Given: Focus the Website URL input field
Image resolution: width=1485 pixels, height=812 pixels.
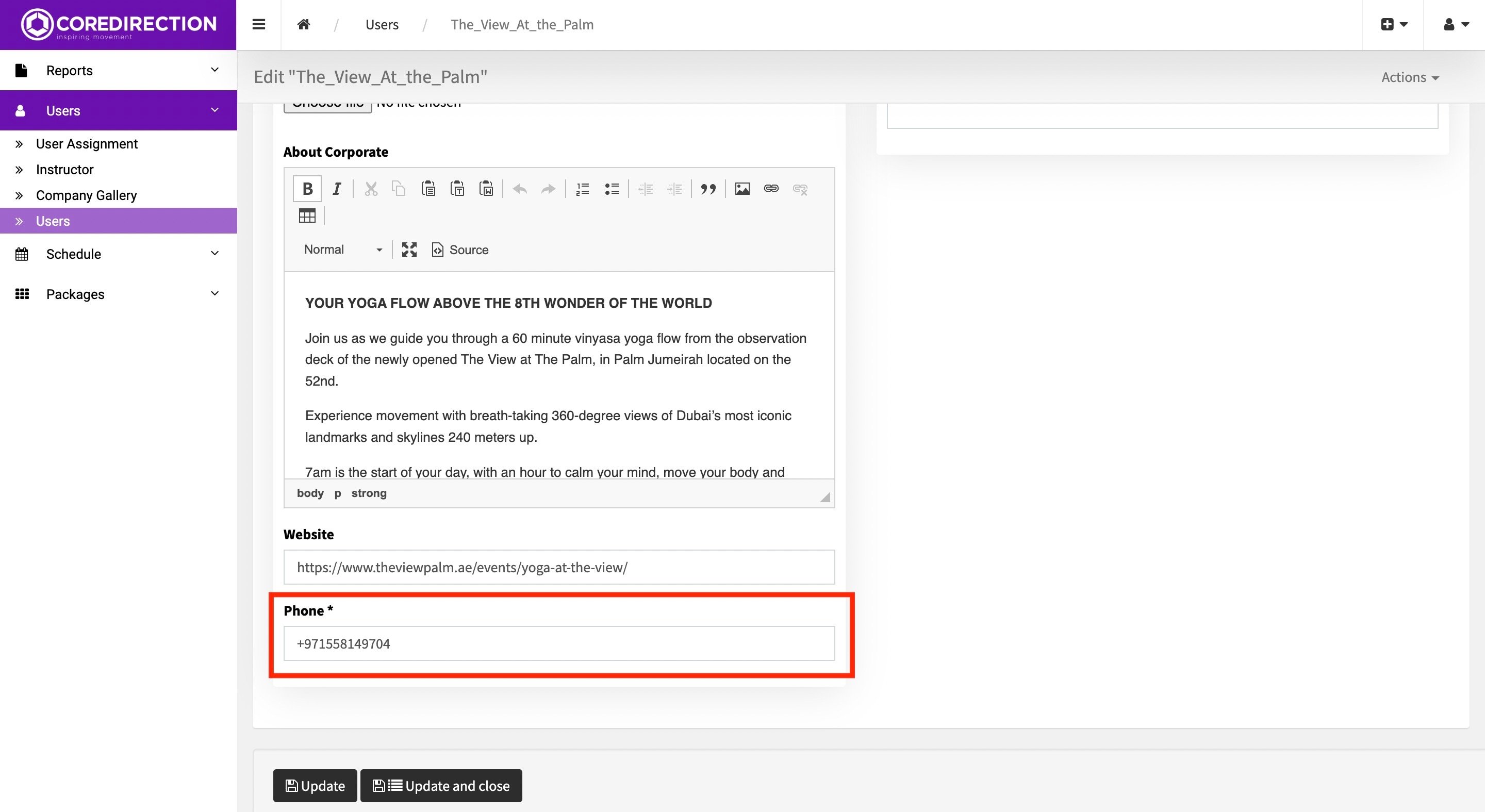Looking at the screenshot, I should click(x=558, y=567).
